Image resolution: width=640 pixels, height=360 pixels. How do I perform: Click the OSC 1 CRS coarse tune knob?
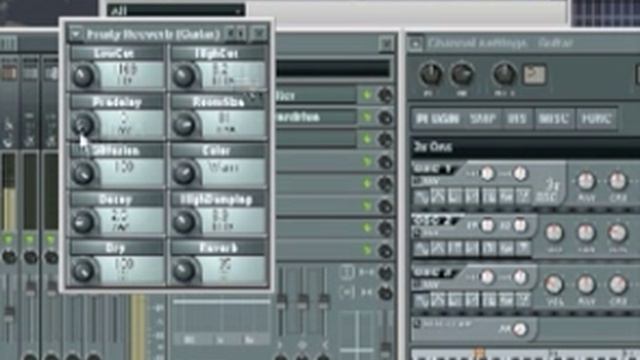[618, 181]
